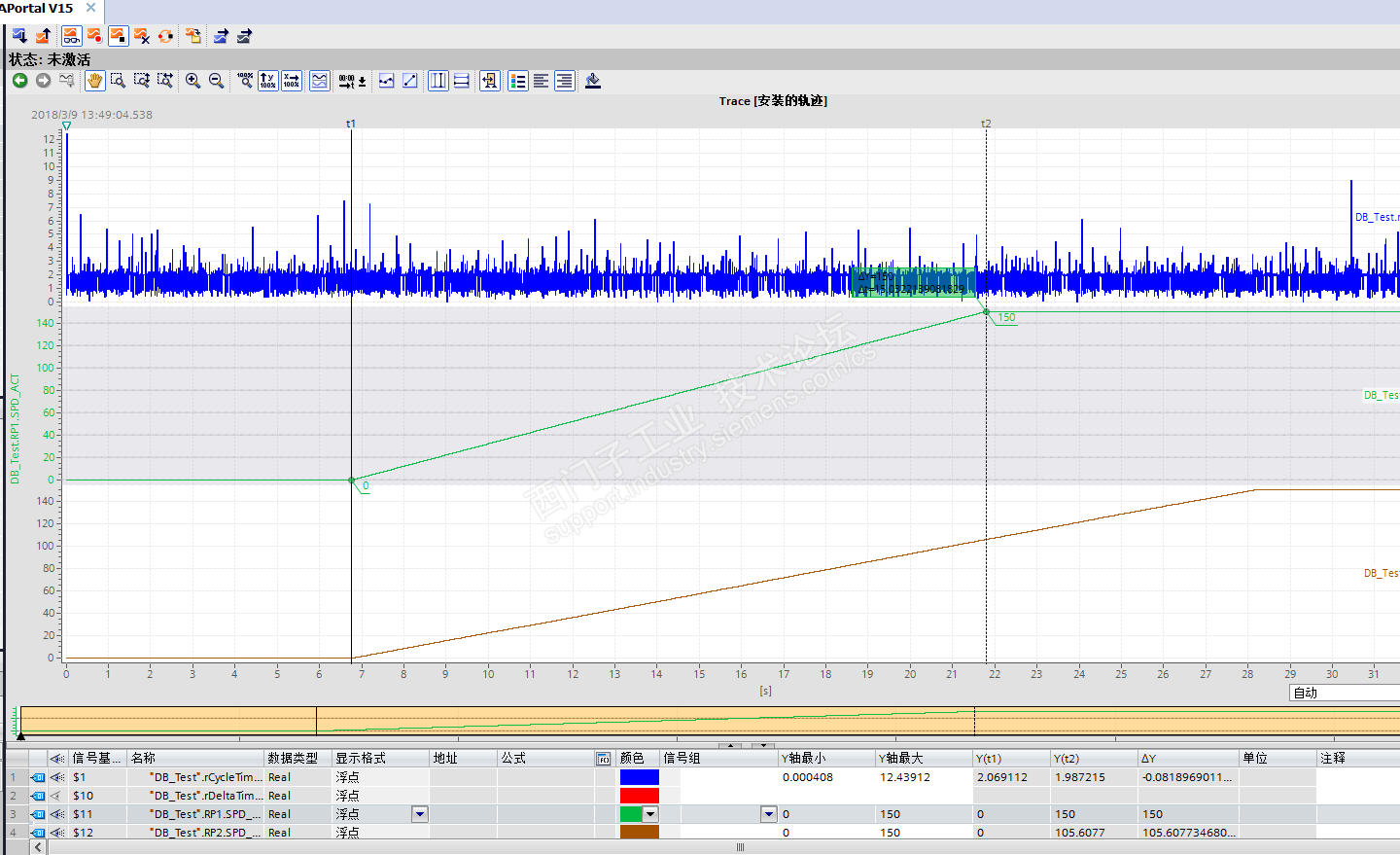Click the activate recording icon
Screen dimensions: 1400x855
point(94,36)
